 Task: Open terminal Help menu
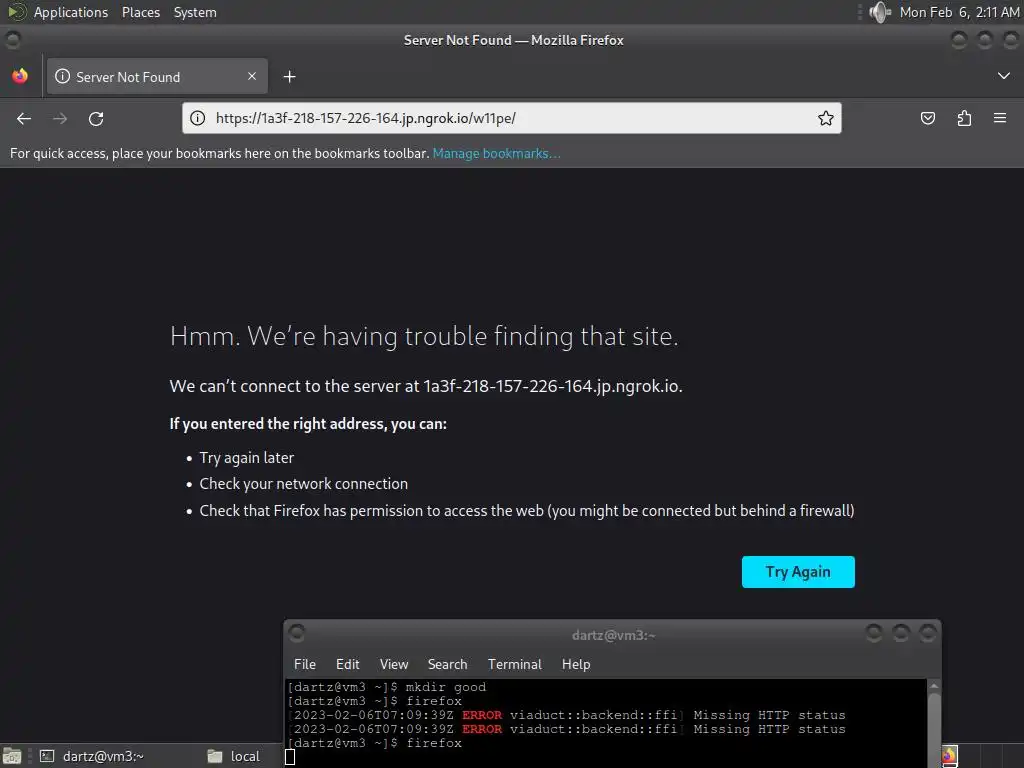[576, 664]
